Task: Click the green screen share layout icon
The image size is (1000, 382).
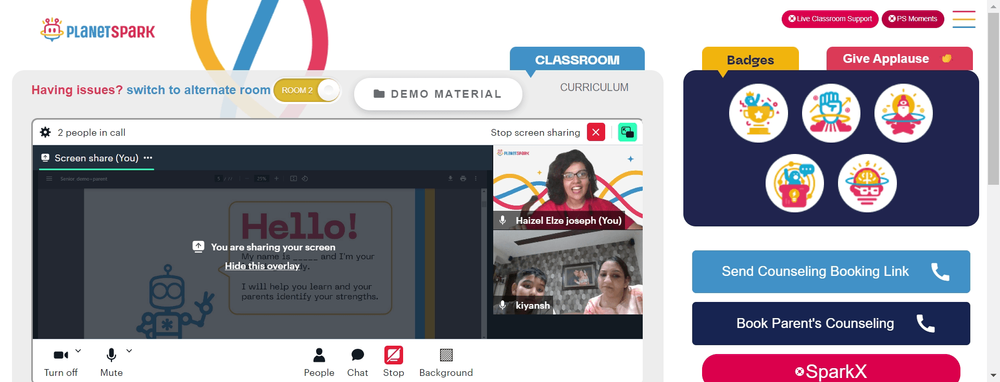Action: [x=628, y=132]
